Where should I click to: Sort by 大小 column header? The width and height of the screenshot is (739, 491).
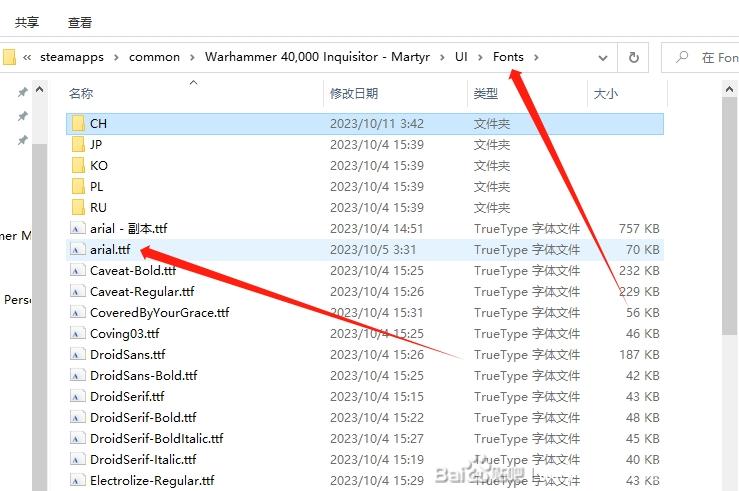pos(606,93)
